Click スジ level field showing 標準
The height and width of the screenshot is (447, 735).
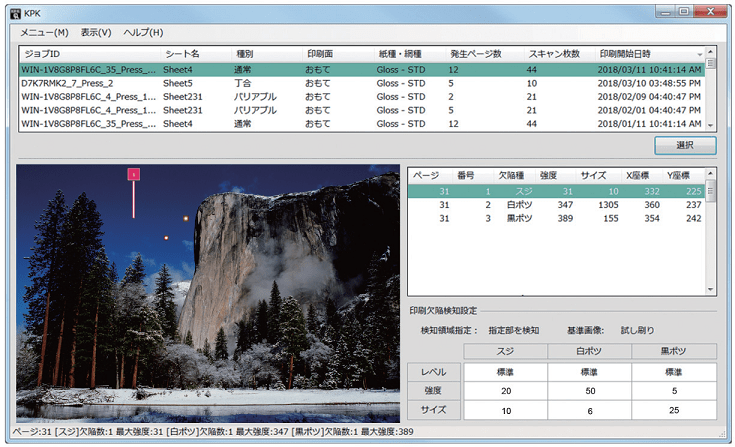tap(505, 372)
